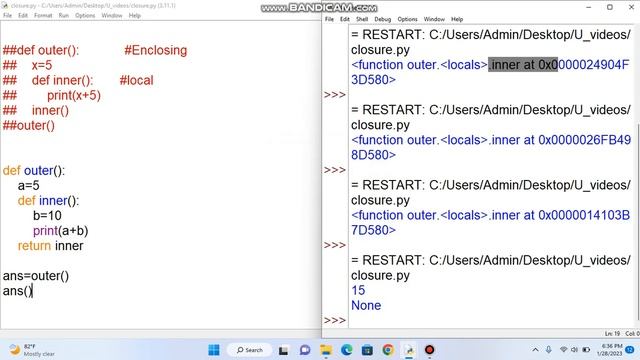Click the '## print(x+5)' commented line

click(x=51, y=96)
